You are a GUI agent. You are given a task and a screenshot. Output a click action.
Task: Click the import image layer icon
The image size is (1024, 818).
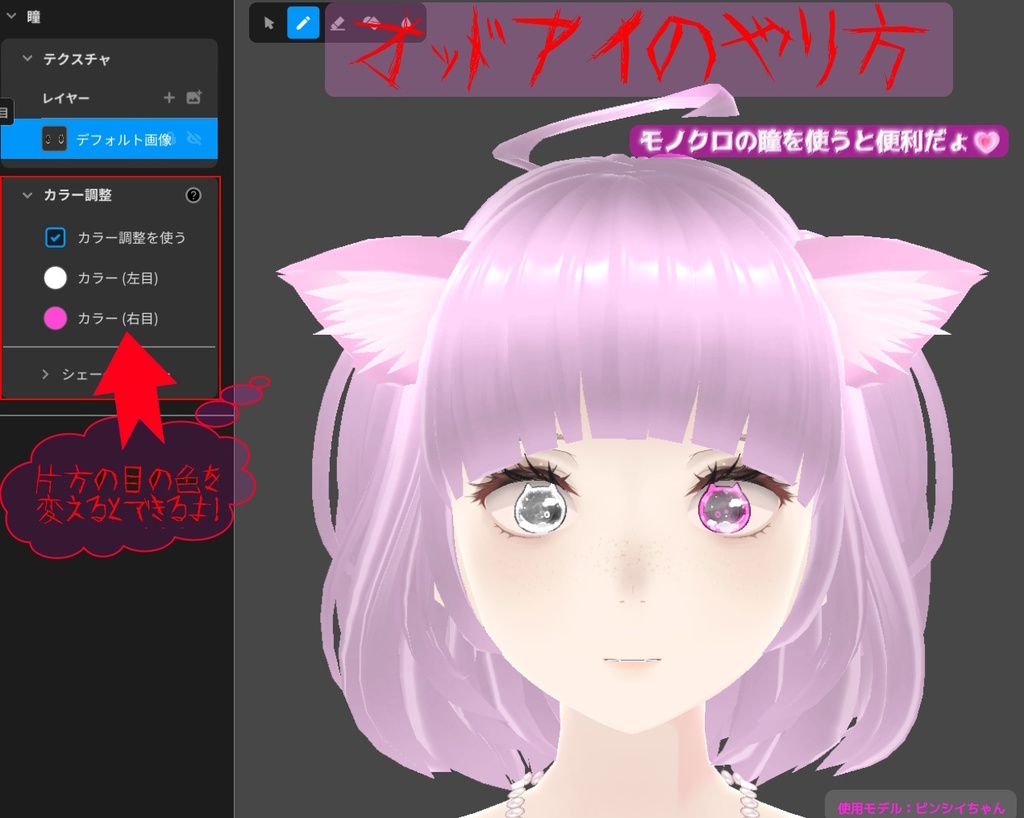pyautogui.click(x=195, y=97)
